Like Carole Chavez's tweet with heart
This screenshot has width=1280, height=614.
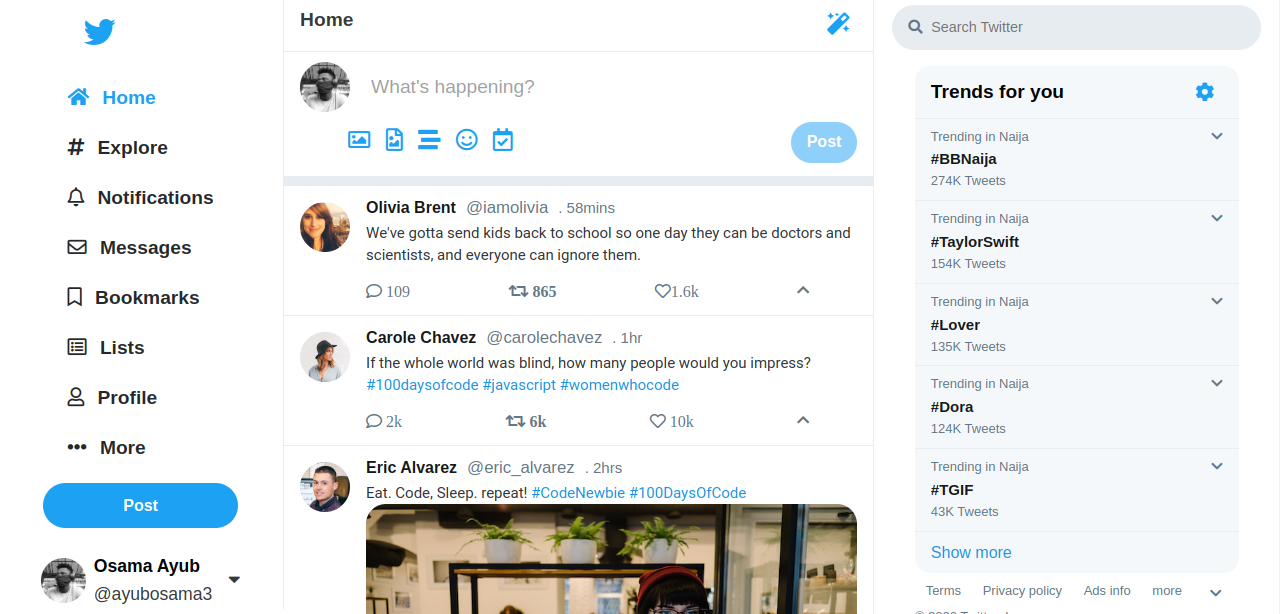pyautogui.click(x=658, y=421)
